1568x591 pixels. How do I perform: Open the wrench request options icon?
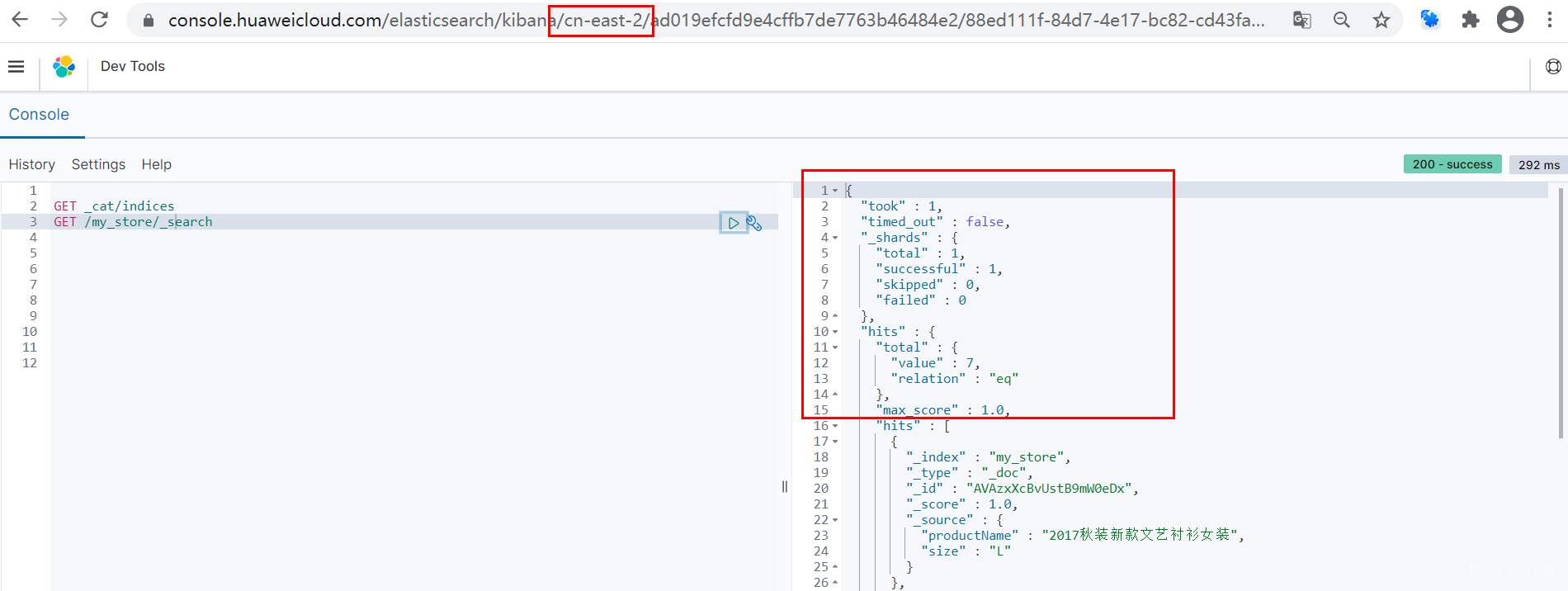click(754, 223)
